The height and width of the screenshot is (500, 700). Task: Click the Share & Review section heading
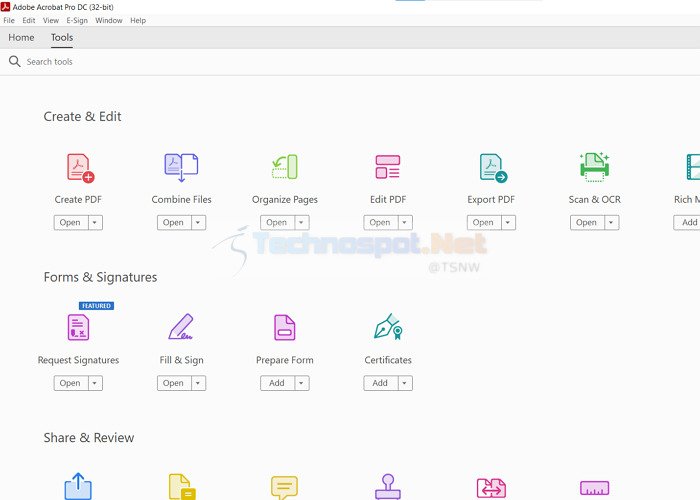[x=88, y=438]
